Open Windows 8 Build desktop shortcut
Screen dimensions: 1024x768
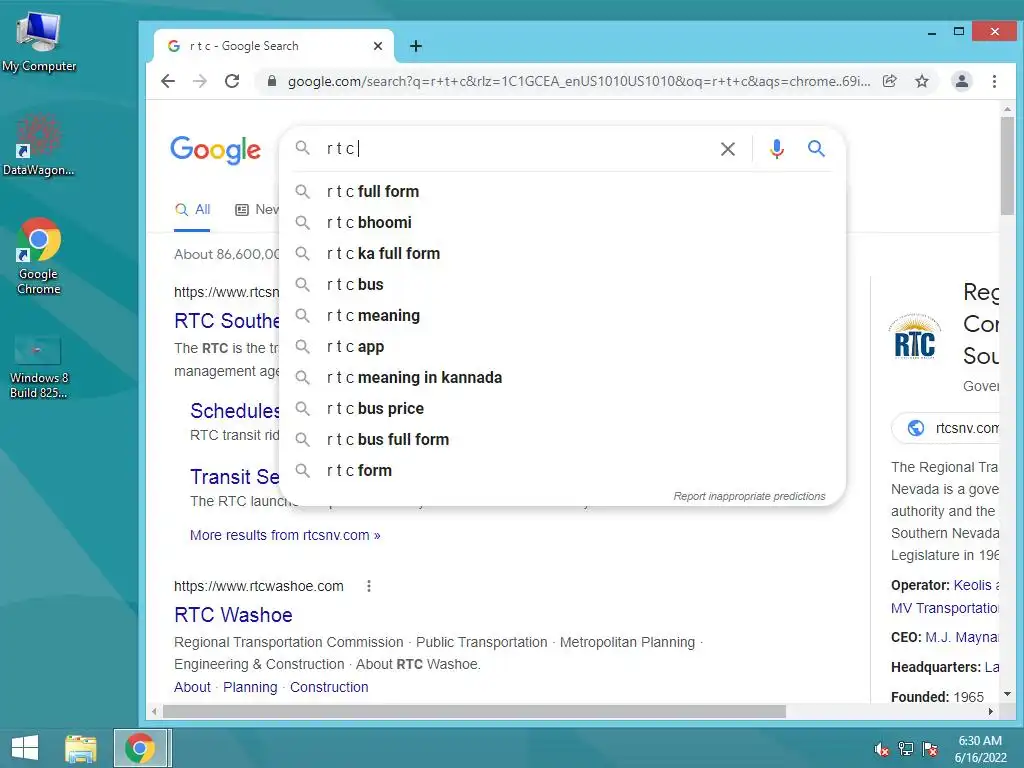point(39,366)
